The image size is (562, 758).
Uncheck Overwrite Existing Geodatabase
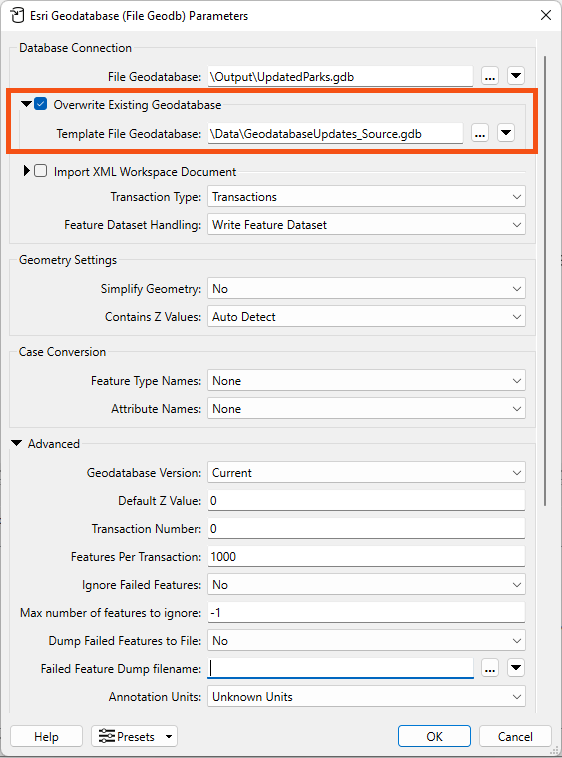coord(41,104)
